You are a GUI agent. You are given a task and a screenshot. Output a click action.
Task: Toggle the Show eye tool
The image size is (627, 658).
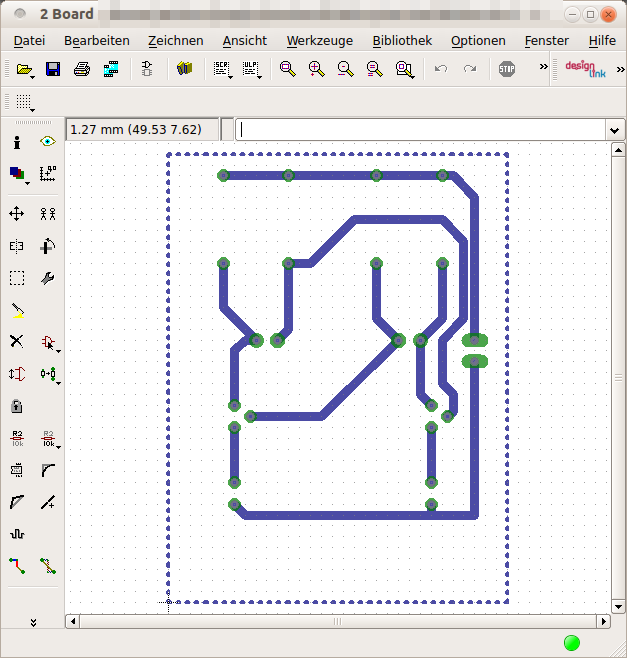coord(47,143)
